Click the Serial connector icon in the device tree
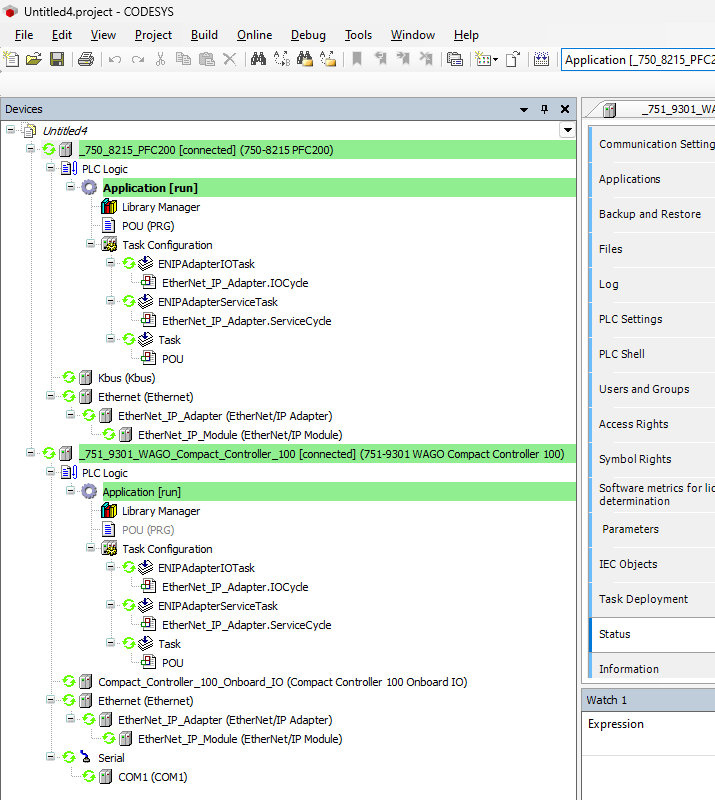Image resolution: width=715 pixels, height=800 pixels. click(x=85, y=757)
